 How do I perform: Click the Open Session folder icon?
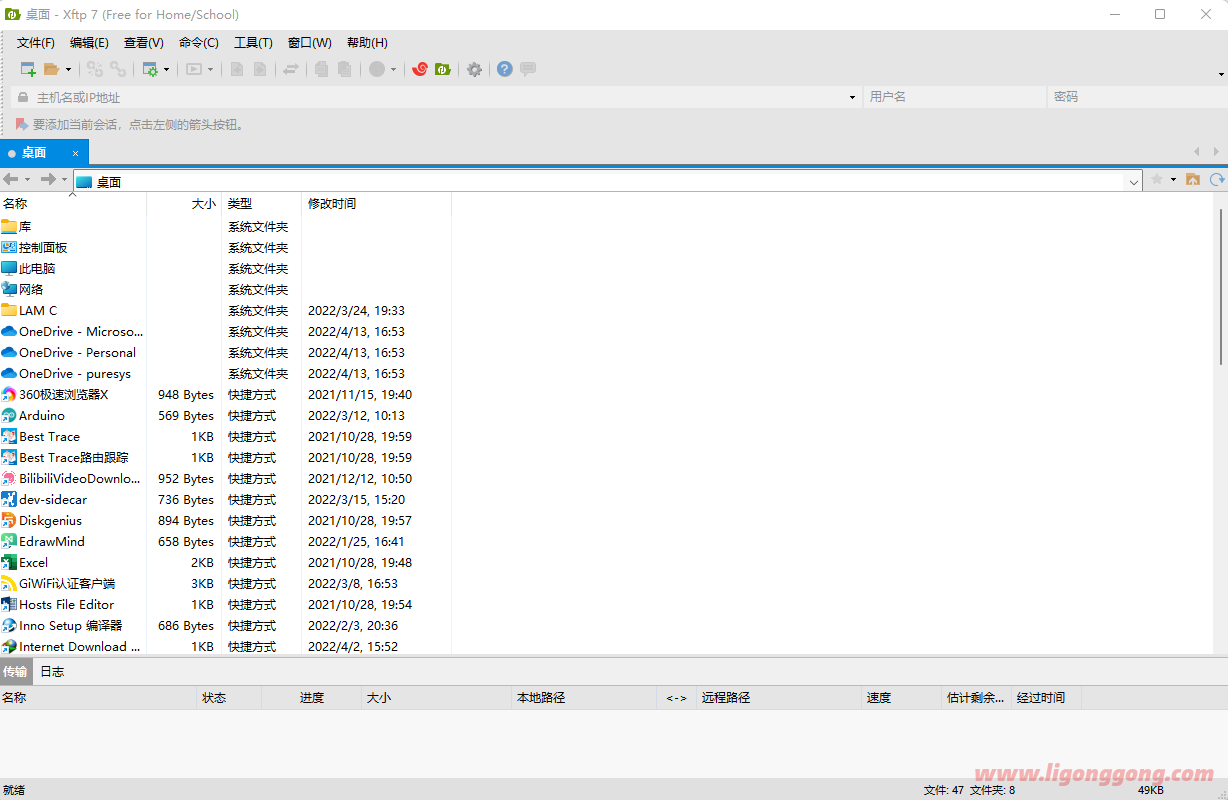[x=51, y=69]
